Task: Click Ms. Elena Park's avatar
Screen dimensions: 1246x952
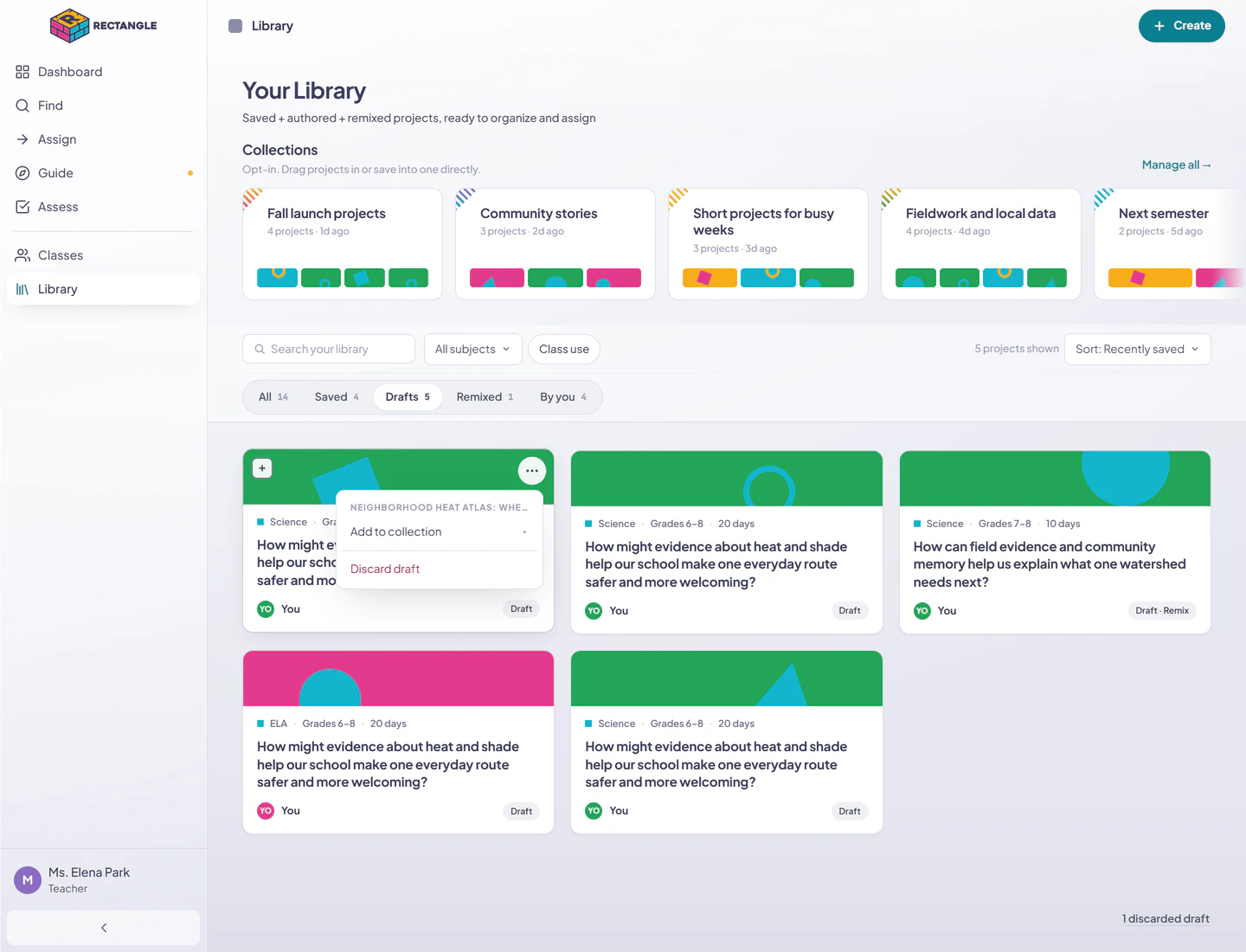Action: pos(28,880)
